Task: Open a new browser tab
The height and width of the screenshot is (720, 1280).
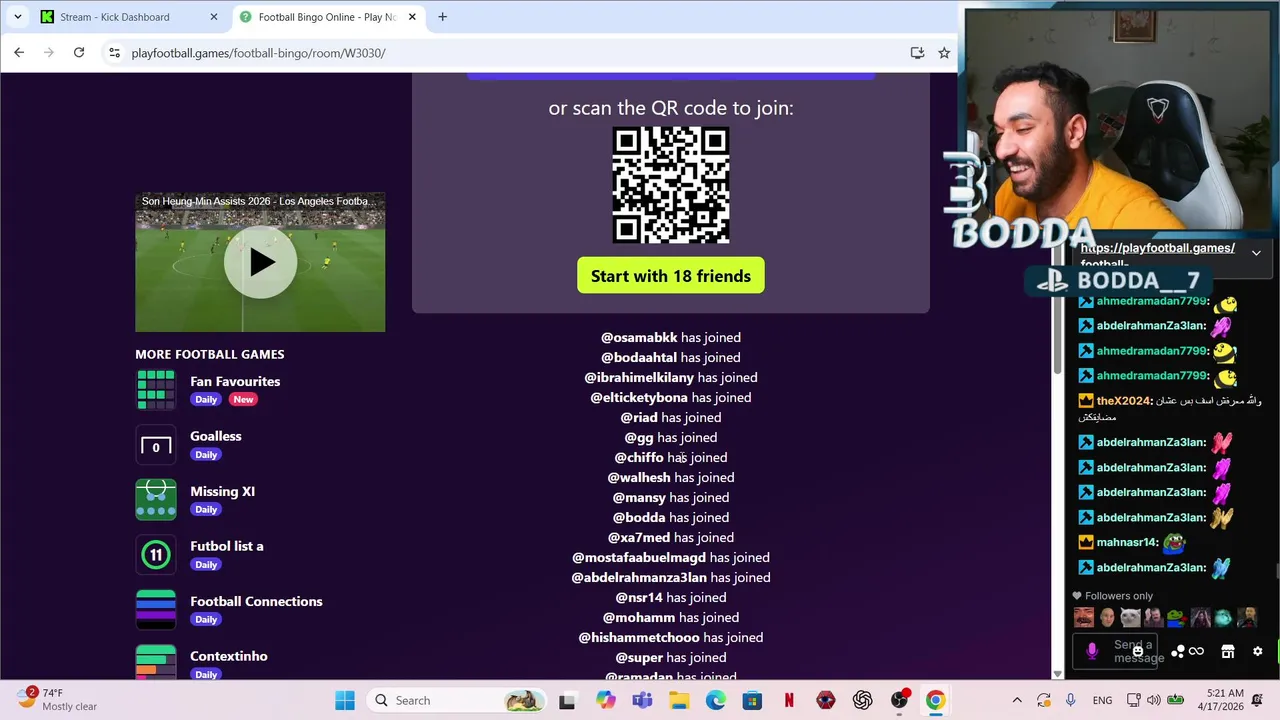Action: 442,17
